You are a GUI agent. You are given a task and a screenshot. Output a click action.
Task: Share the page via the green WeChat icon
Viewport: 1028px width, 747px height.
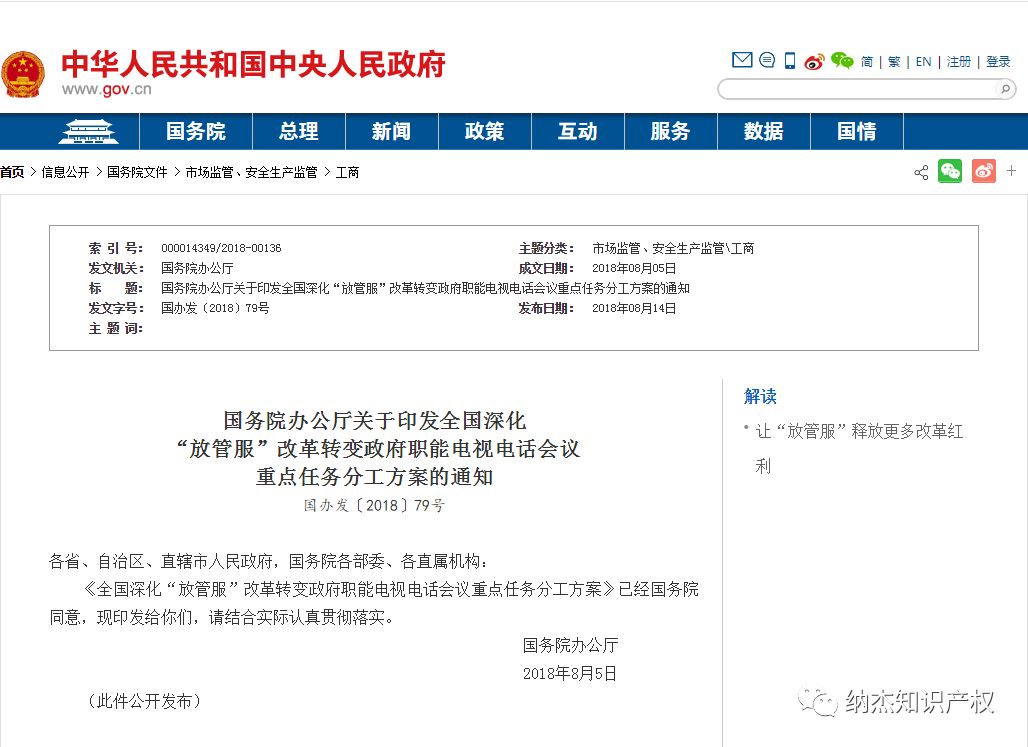(x=949, y=171)
